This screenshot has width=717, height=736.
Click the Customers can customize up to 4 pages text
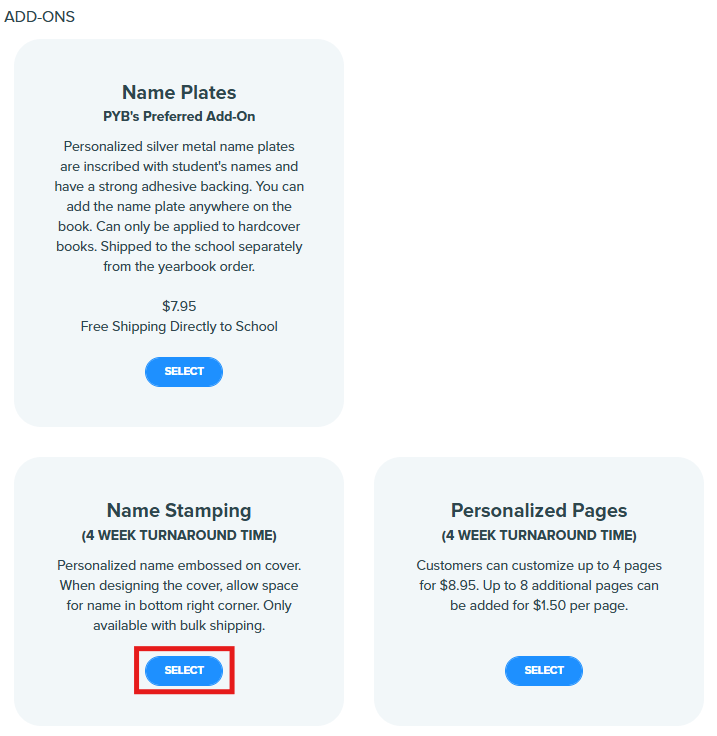point(539,566)
